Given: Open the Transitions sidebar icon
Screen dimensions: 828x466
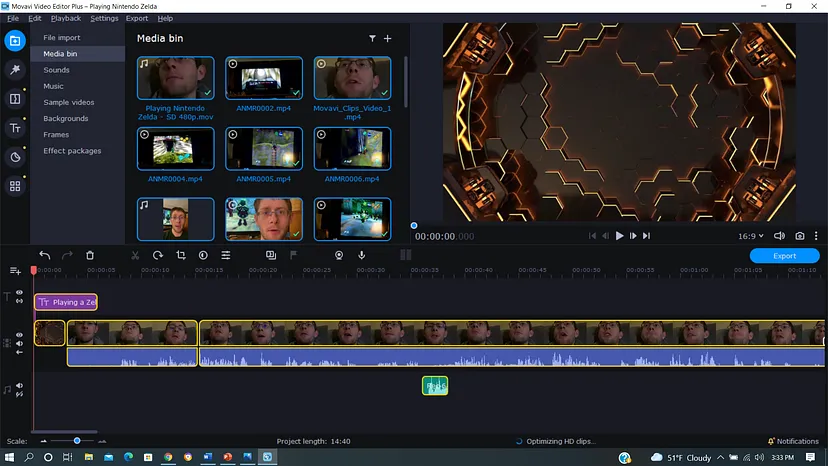Looking at the screenshot, I should pyautogui.click(x=15, y=99).
